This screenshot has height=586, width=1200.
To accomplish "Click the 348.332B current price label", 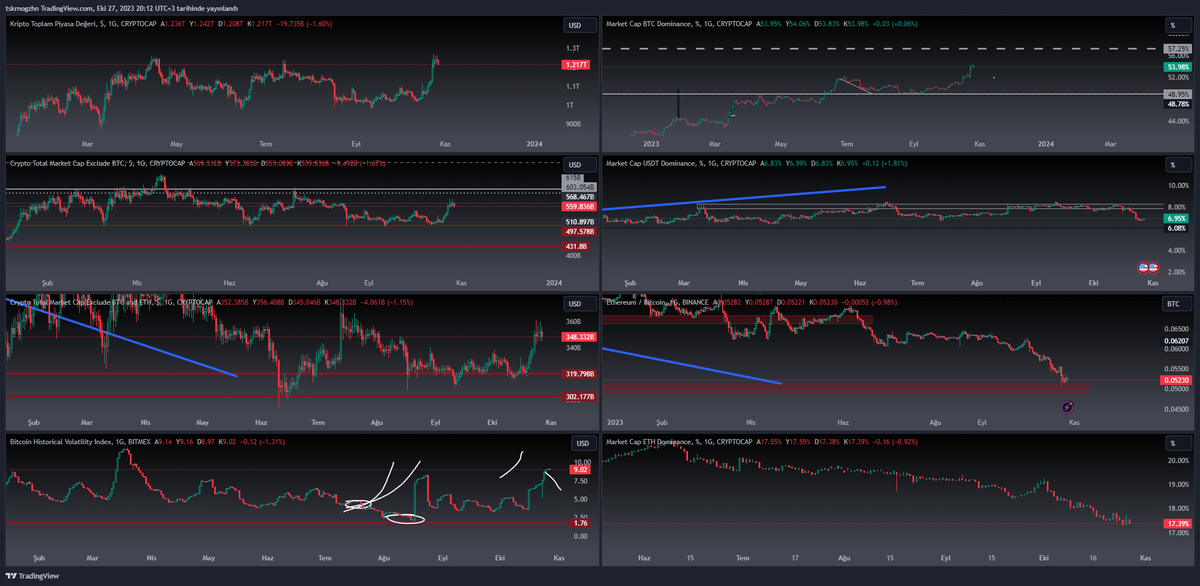I will [x=581, y=337].
